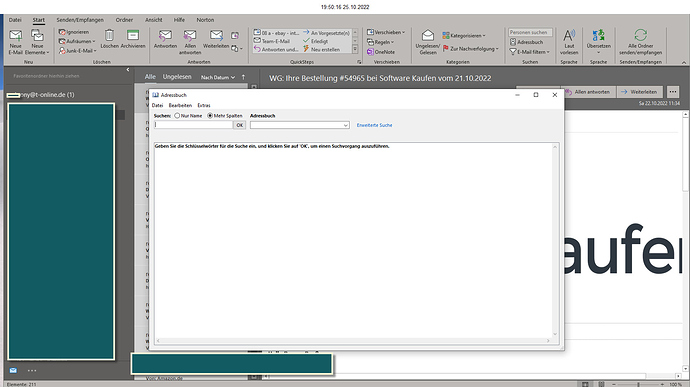
Task: Open OneNote from the ribbon
Action: coord(381,52)
